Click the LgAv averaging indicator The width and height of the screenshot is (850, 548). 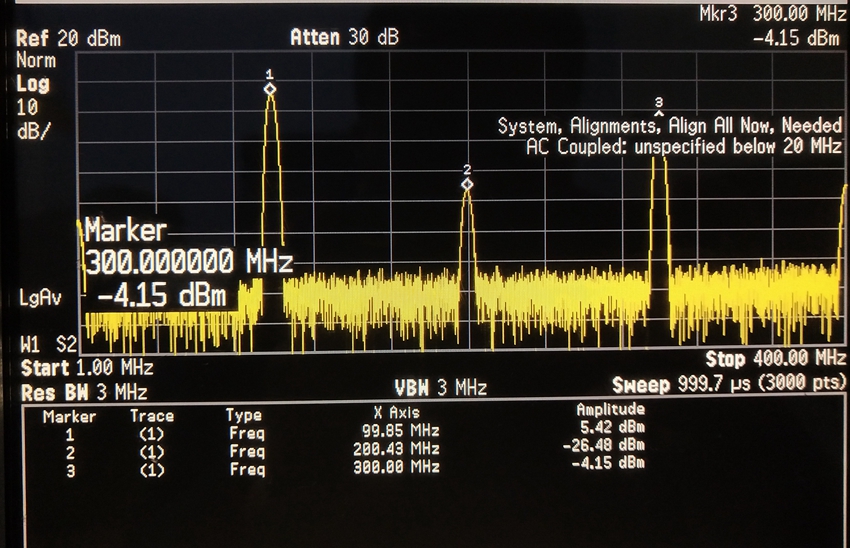pos(39,297)
